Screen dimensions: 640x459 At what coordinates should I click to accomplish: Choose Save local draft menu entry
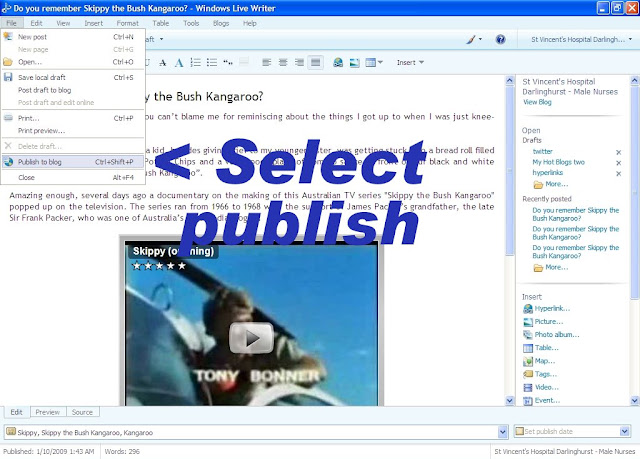(x=73, y=77)
